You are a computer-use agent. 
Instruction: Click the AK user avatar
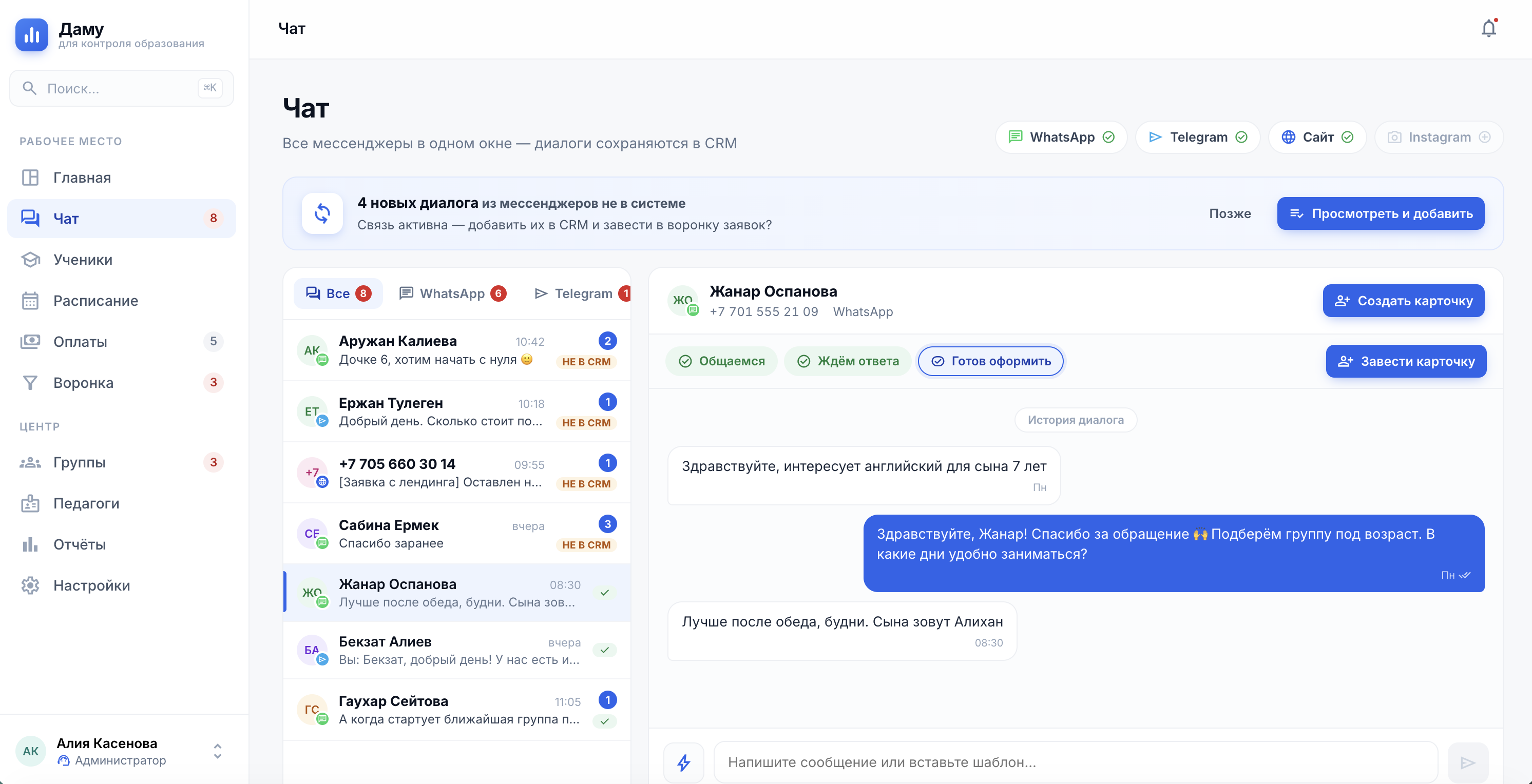click(x=31, y=751)
